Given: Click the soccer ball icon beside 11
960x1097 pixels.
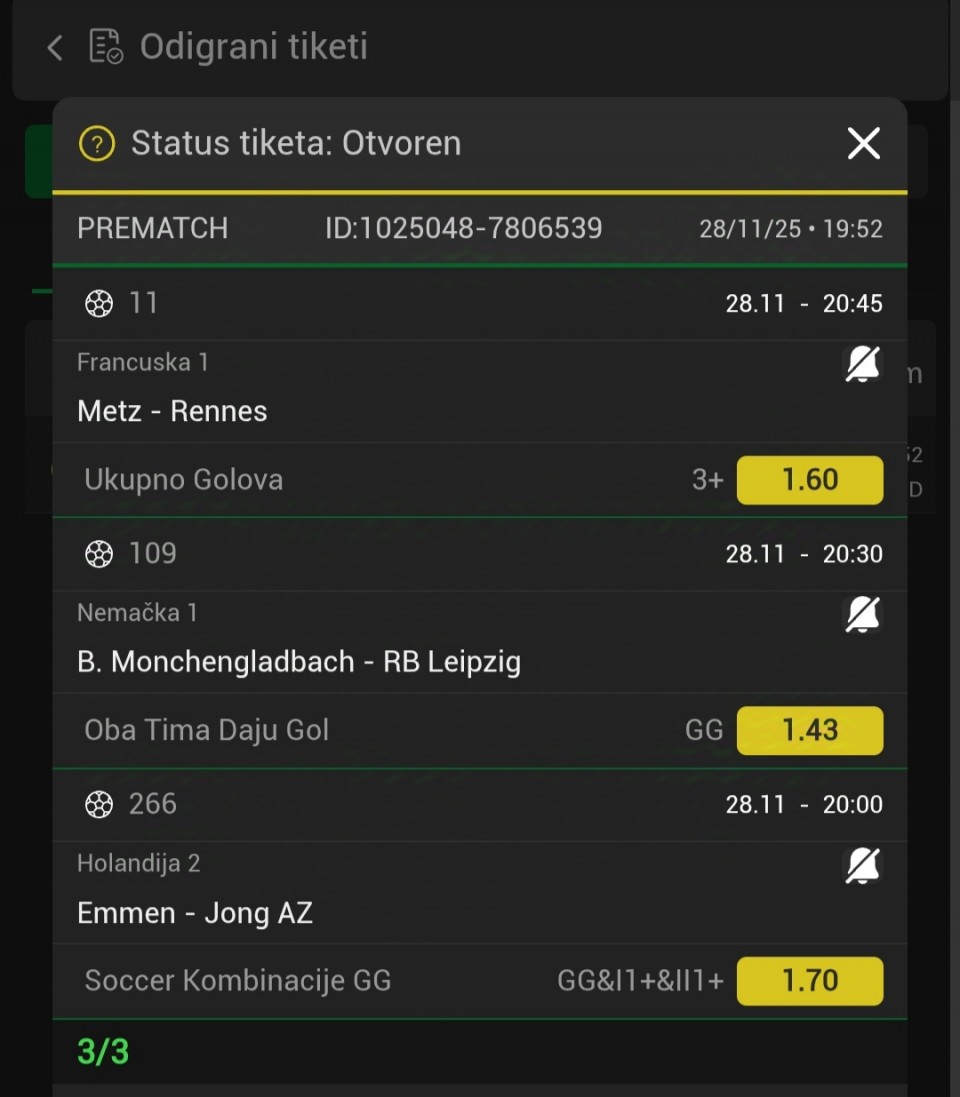Looking at the screenshot, I should 99,303.
